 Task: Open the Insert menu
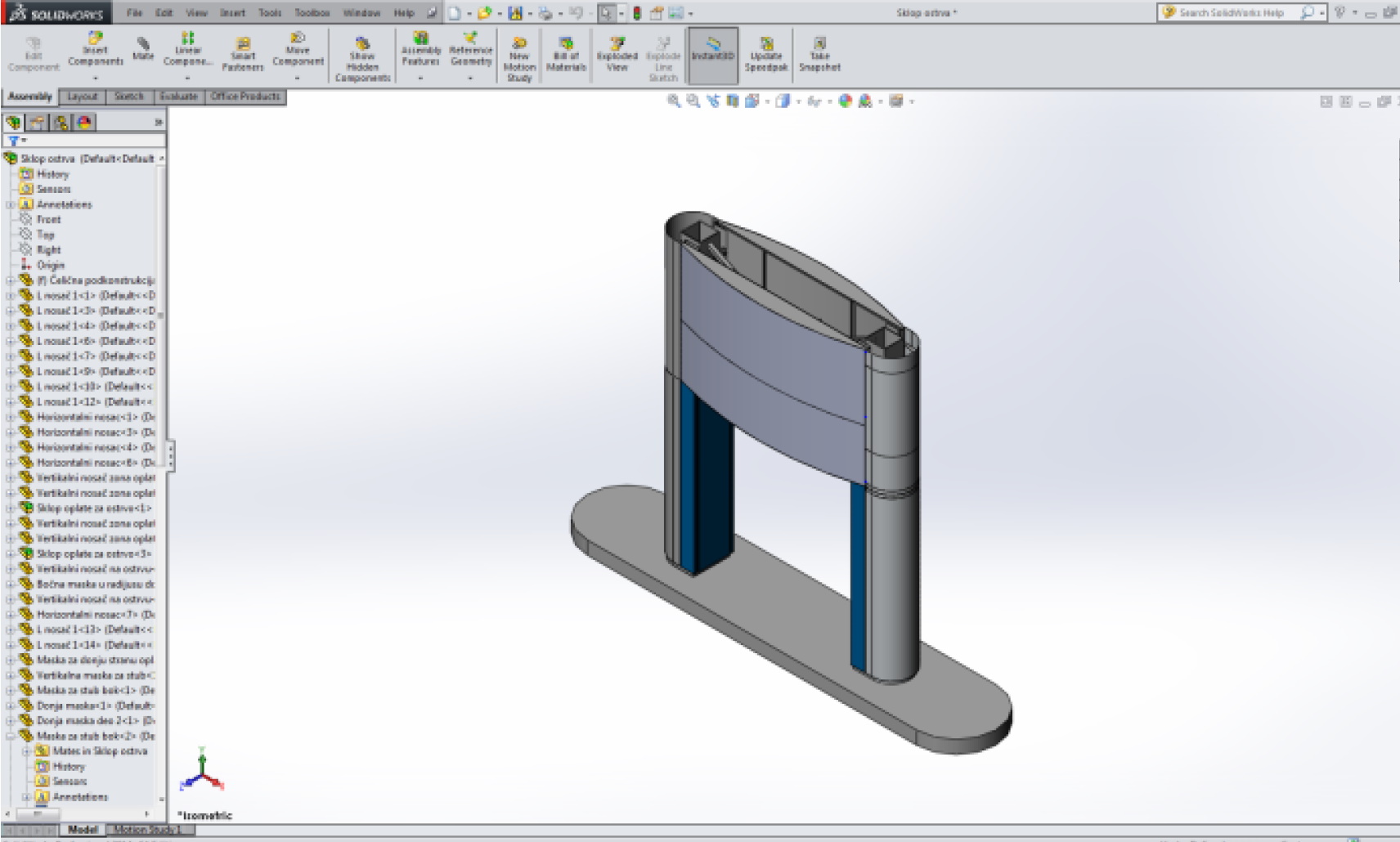pyautogui.click(x=232, y=13)
